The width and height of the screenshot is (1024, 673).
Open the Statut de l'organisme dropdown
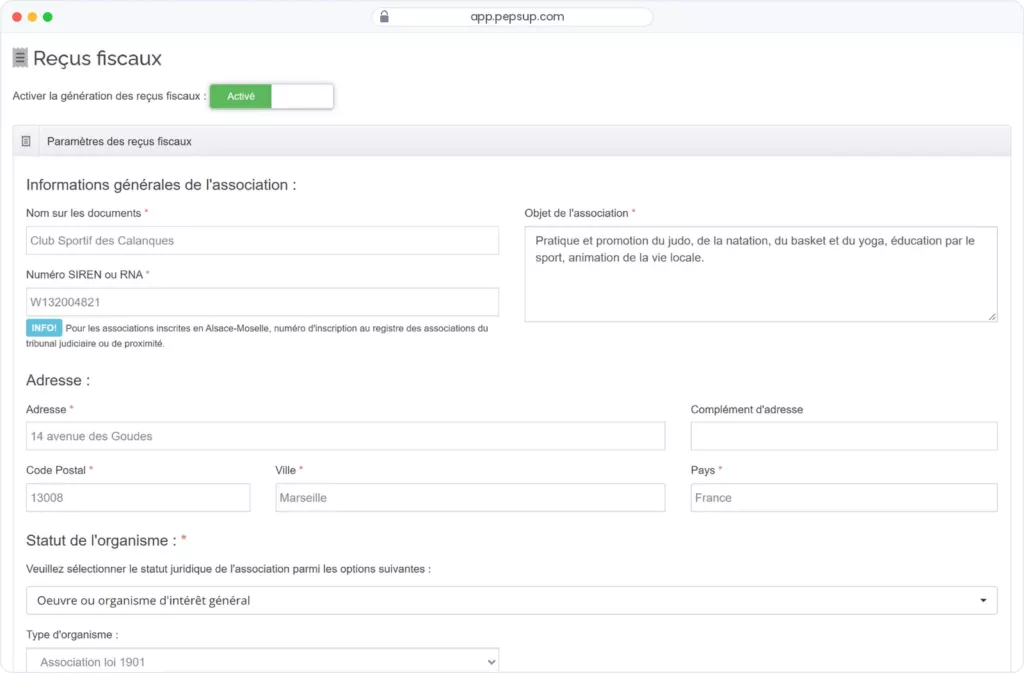[x=511, y=600]
